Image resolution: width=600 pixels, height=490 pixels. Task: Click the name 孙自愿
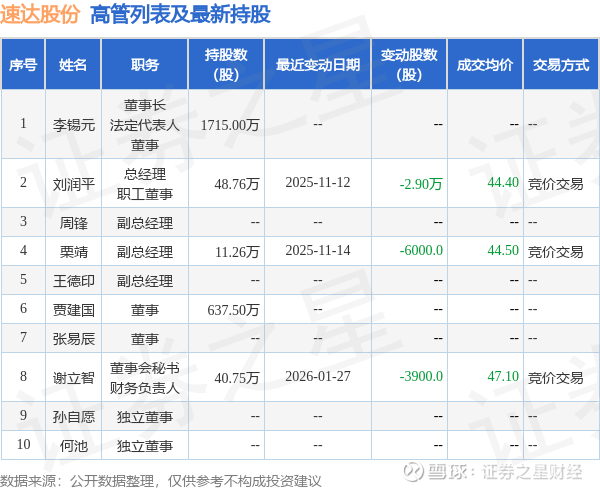point(74,417)
